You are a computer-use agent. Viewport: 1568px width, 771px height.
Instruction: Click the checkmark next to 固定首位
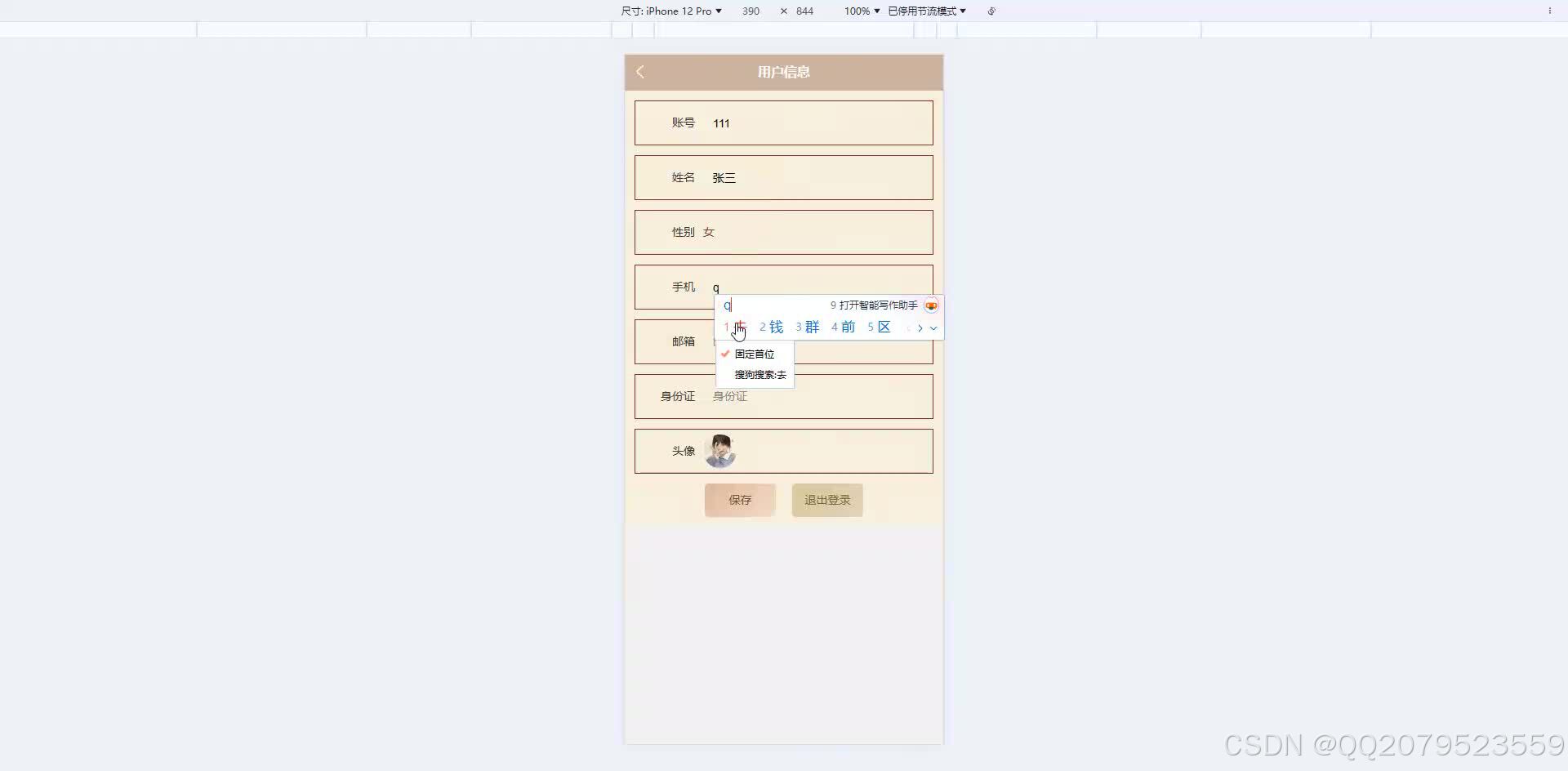coord(724,354)
